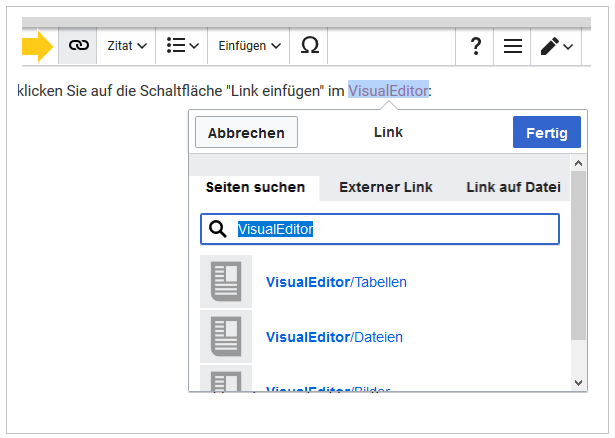
Task: Choose the VisualEditor/Tabellen search result
Action: [336, 282]
